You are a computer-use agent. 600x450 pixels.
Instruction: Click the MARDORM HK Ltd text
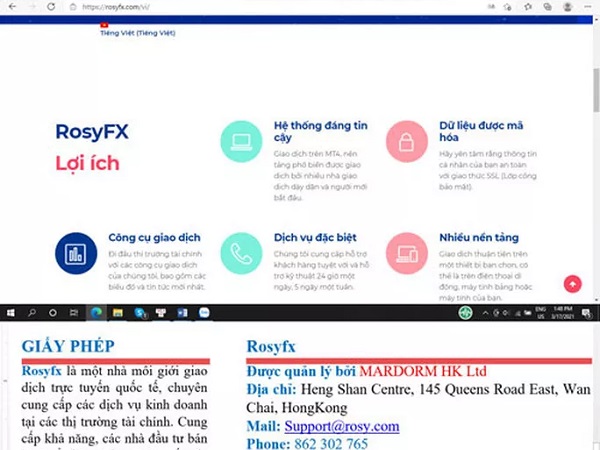click(x=423, y=371)
